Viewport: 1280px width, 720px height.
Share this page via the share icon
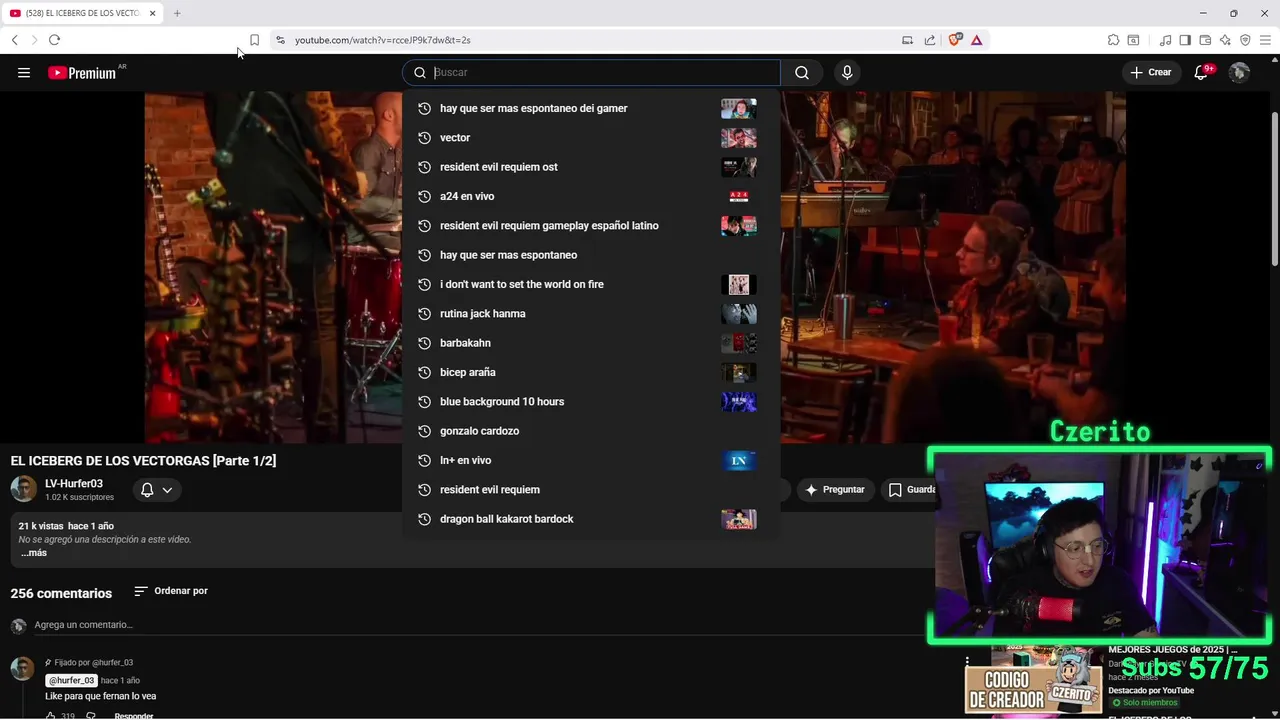click(x=930, y=40)
